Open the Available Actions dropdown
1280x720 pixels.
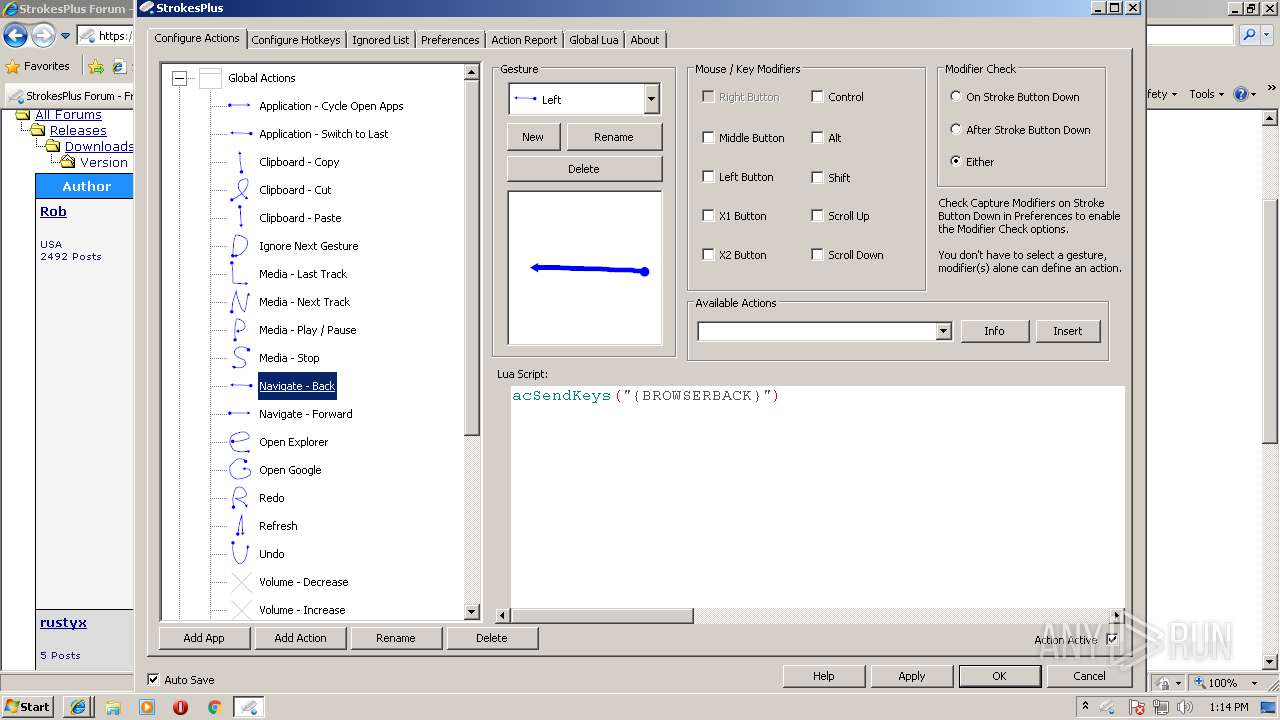[943, 331]
